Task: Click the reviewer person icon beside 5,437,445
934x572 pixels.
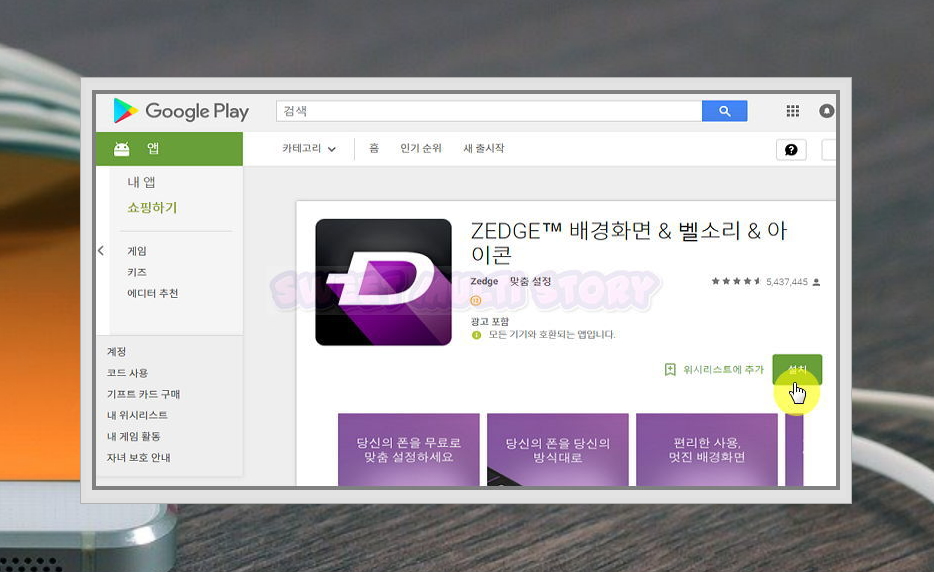Action: [817, 282]
